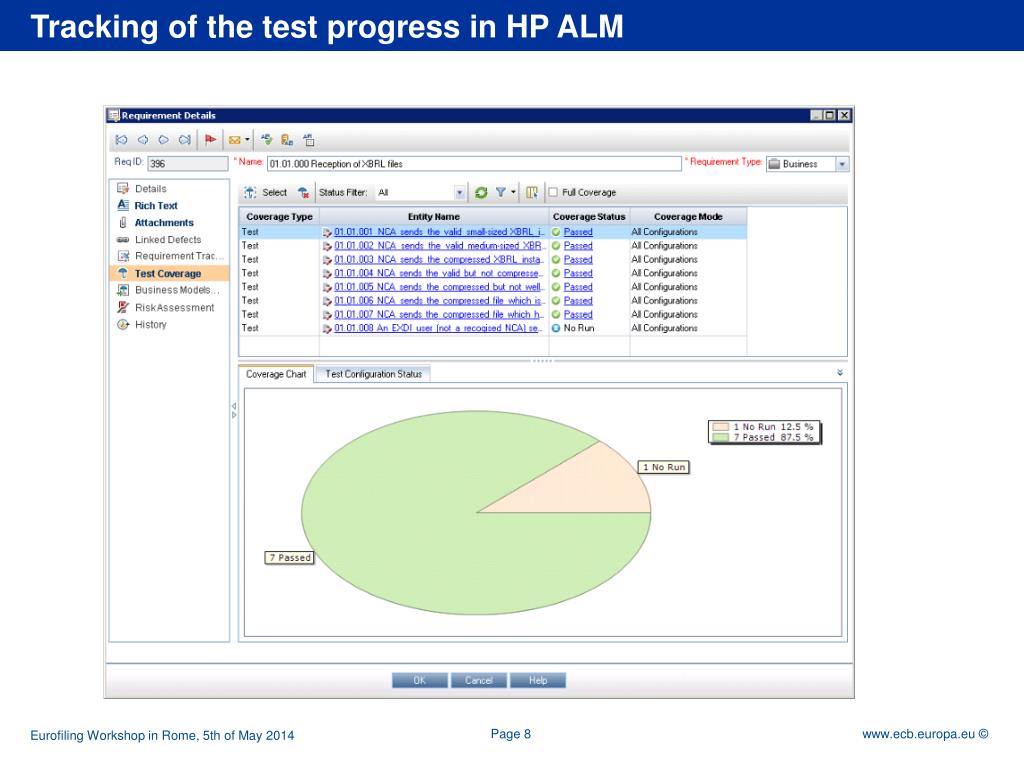Open the thesaurus tool
1024x768 pixels.
(287, 140)
